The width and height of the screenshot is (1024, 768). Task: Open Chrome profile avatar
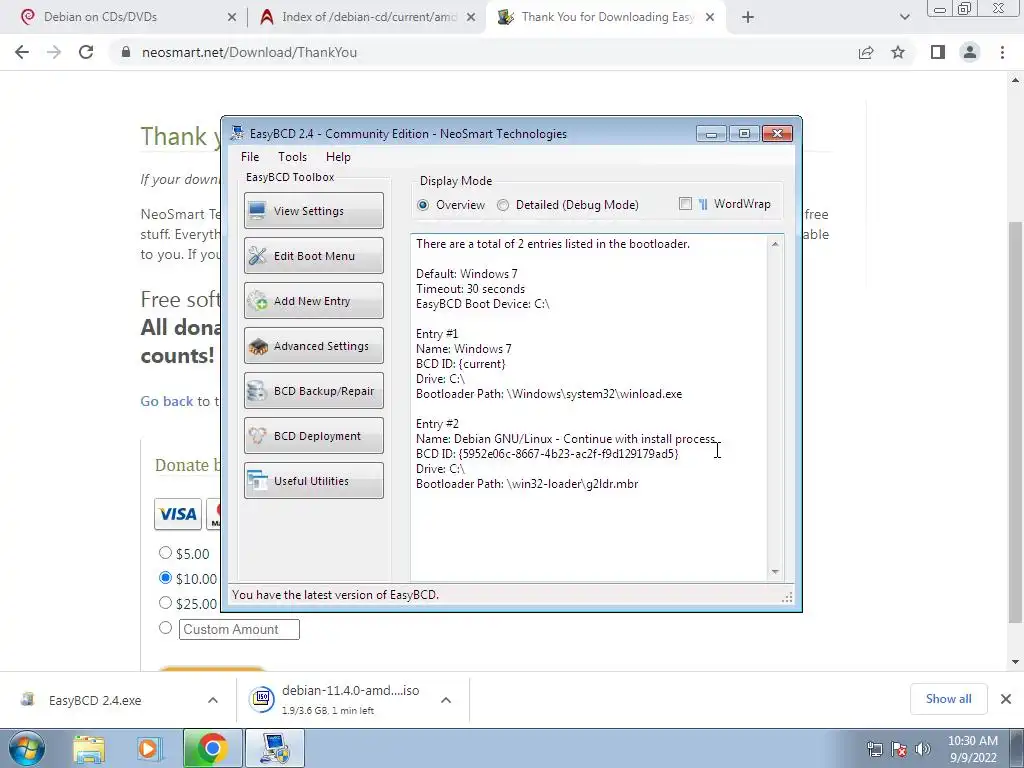pyautogui.click(x=970, y=52)
